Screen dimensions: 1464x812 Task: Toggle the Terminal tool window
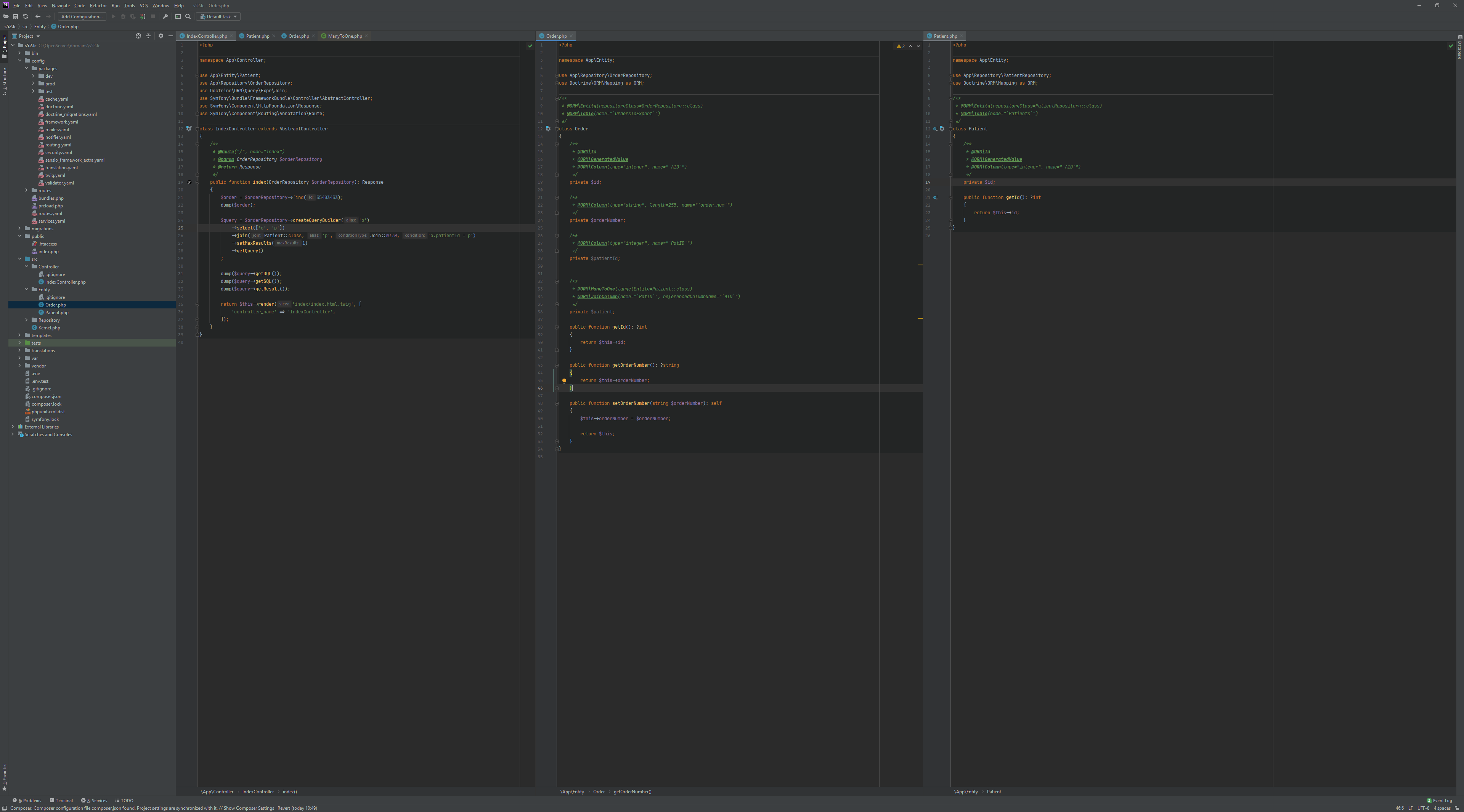[61, 800]
